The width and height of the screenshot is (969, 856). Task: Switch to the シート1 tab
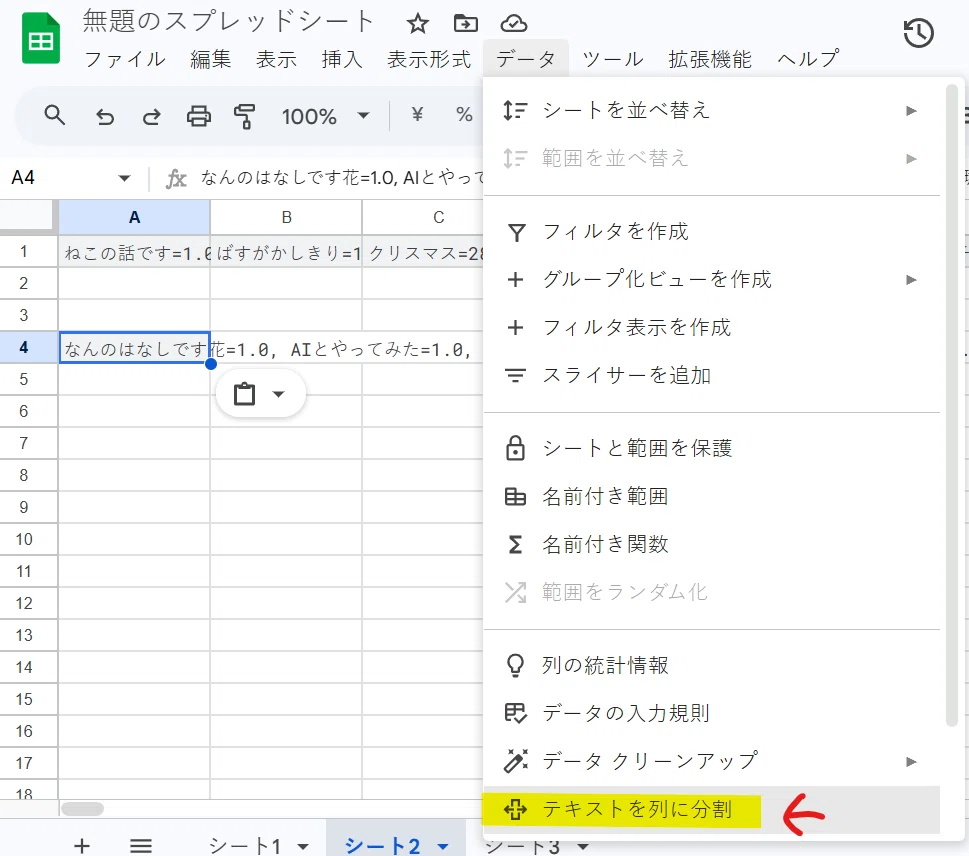[245, 845]
